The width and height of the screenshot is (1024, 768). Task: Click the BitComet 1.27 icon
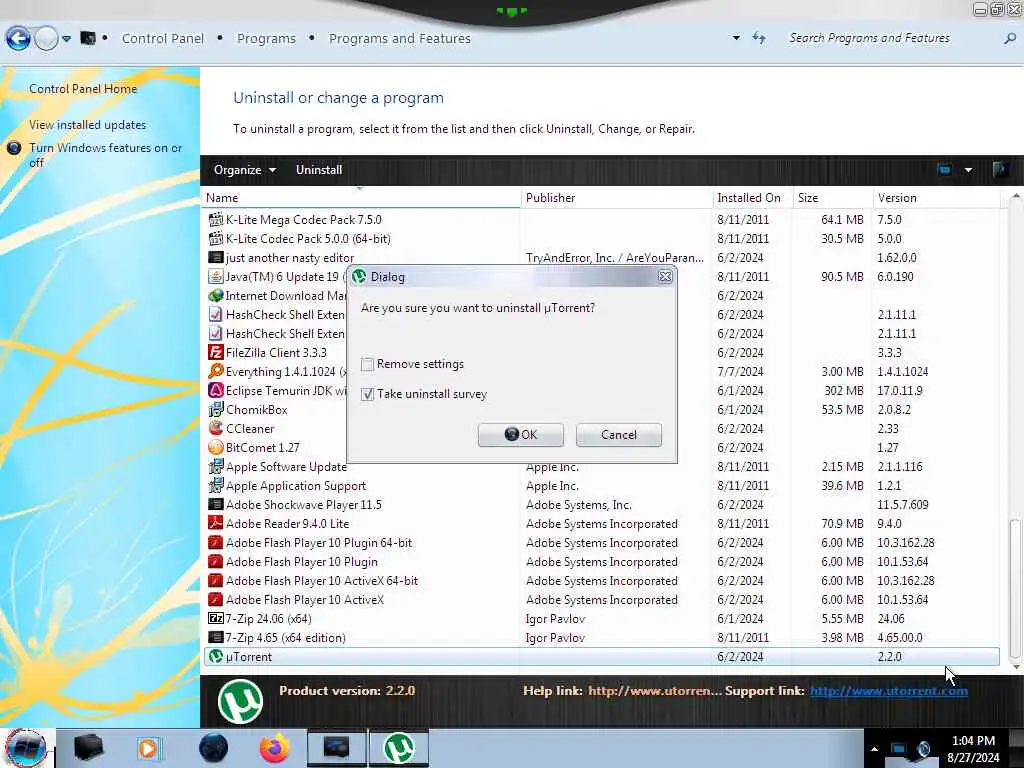pos(216,447)
